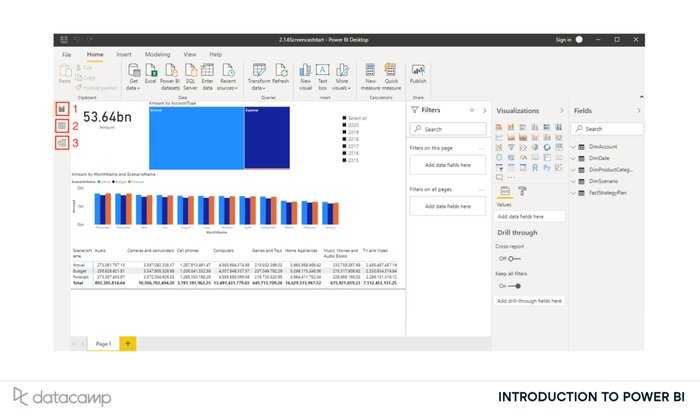This screenshot has height=417, width=700.
Task: Click the Filters pane Search box
Action: click(x=448, y=129)
